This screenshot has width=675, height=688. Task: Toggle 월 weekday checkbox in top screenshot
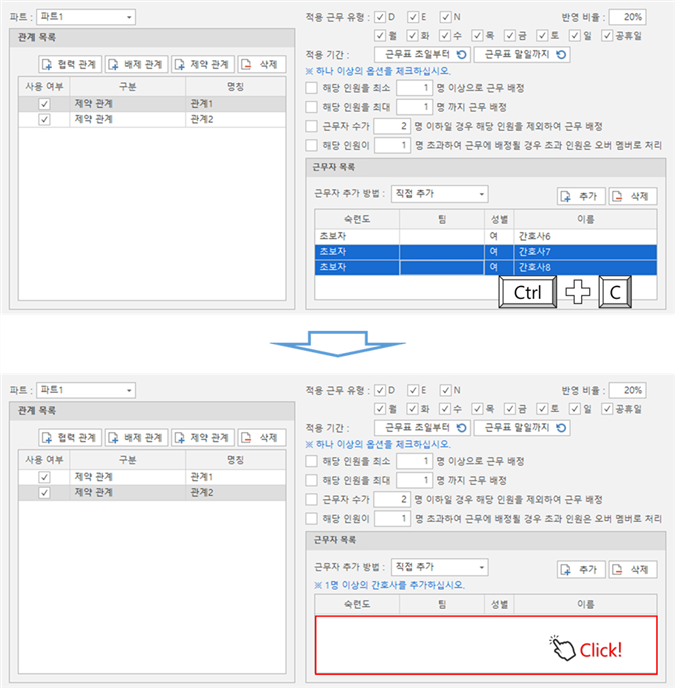point(380,36)
